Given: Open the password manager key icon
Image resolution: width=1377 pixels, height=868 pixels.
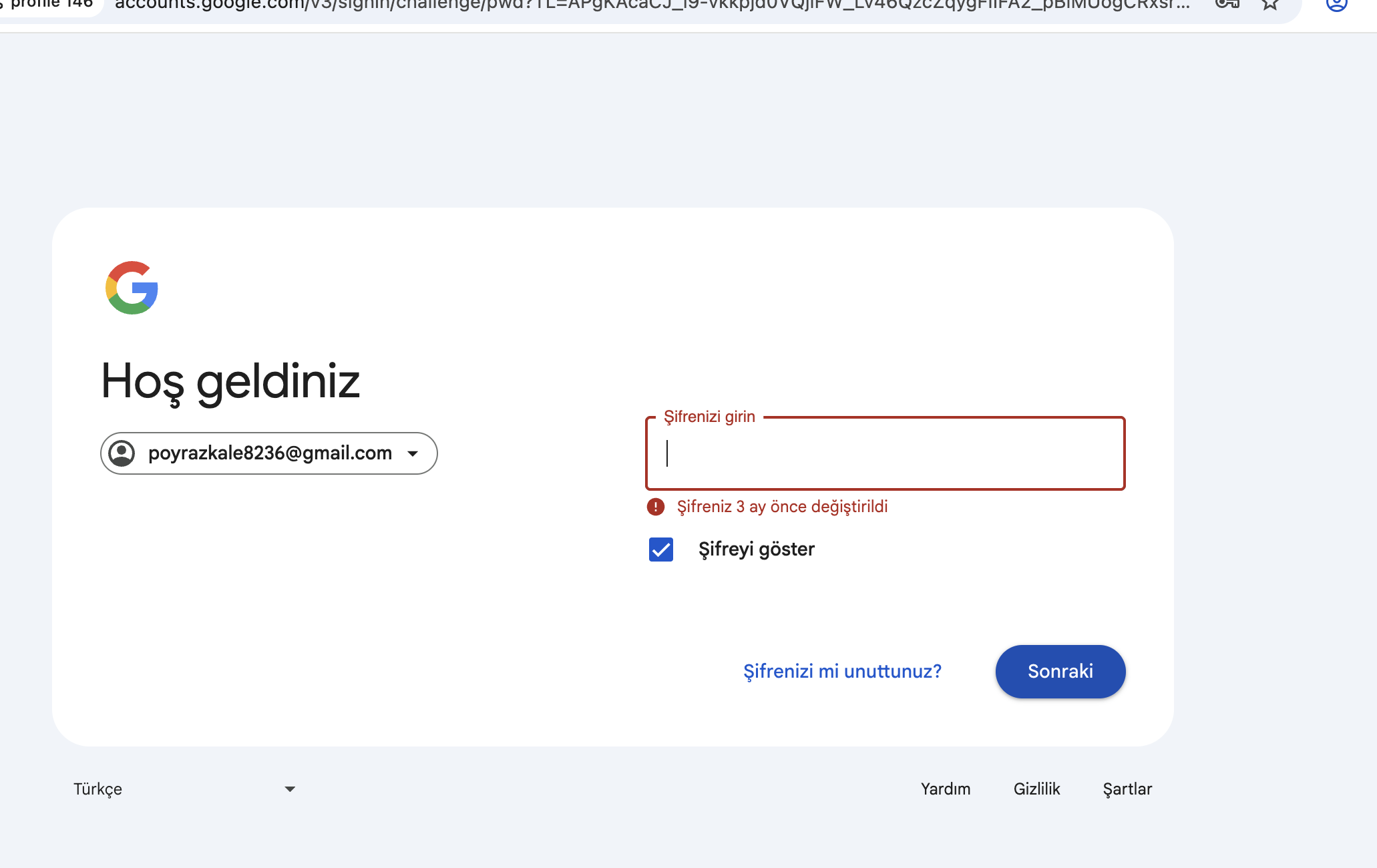Looking at the screenshot, I should tap(1227, 4).
